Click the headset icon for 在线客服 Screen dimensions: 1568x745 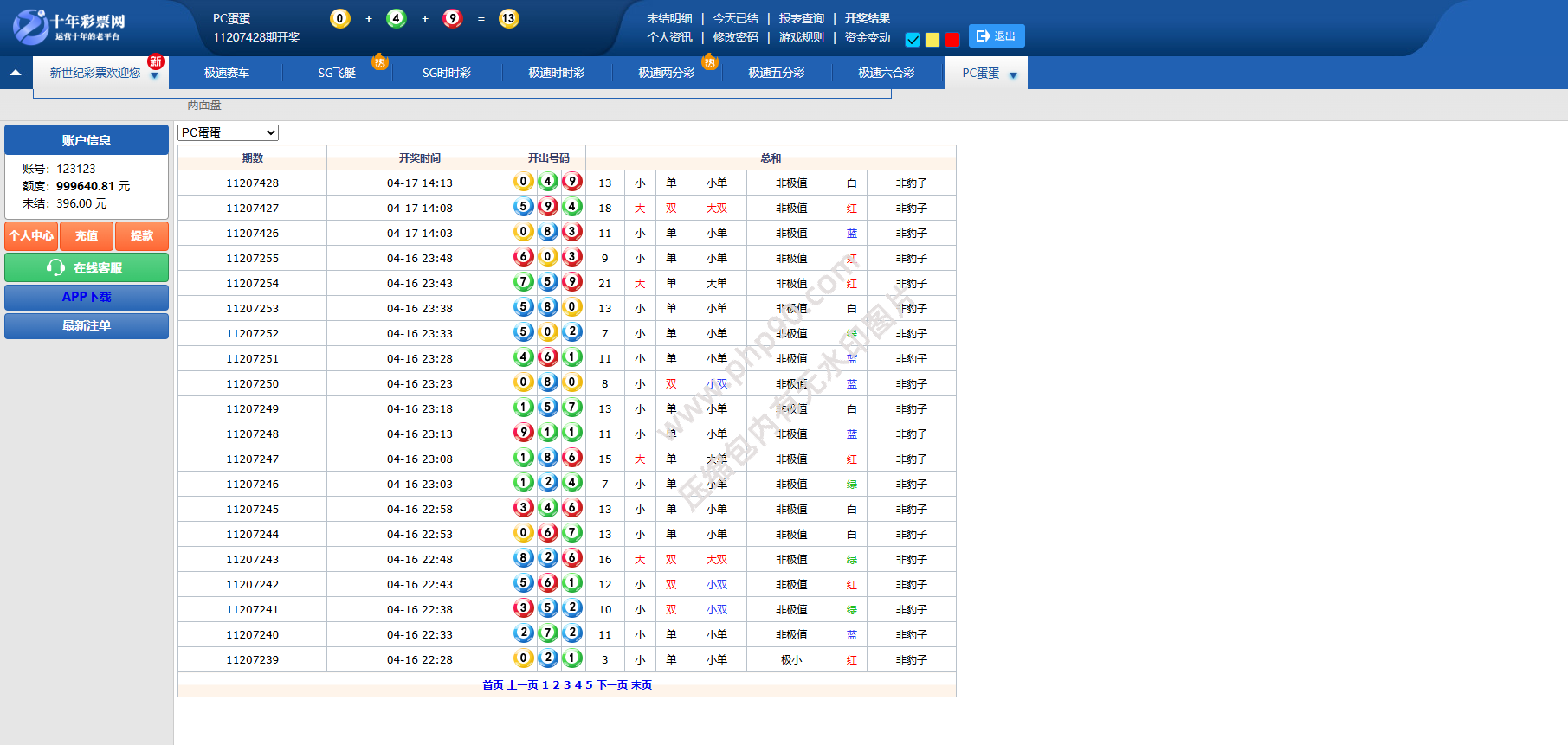coord(55,267)
